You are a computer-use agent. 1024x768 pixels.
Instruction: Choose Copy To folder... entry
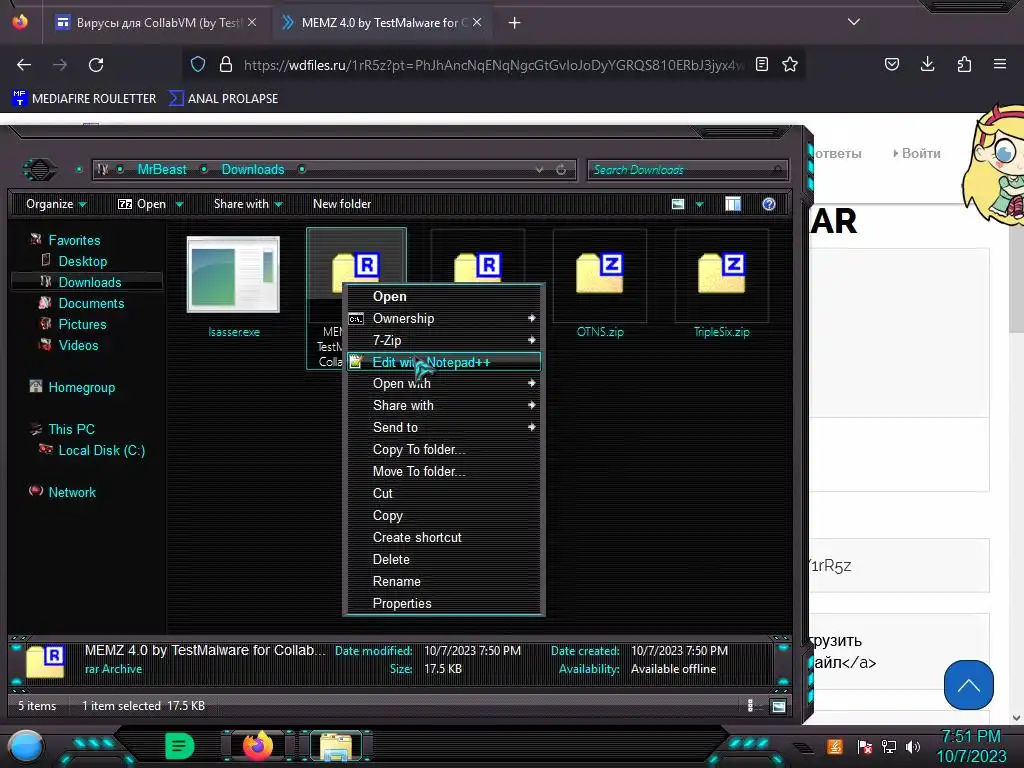[x=444, y=449]
